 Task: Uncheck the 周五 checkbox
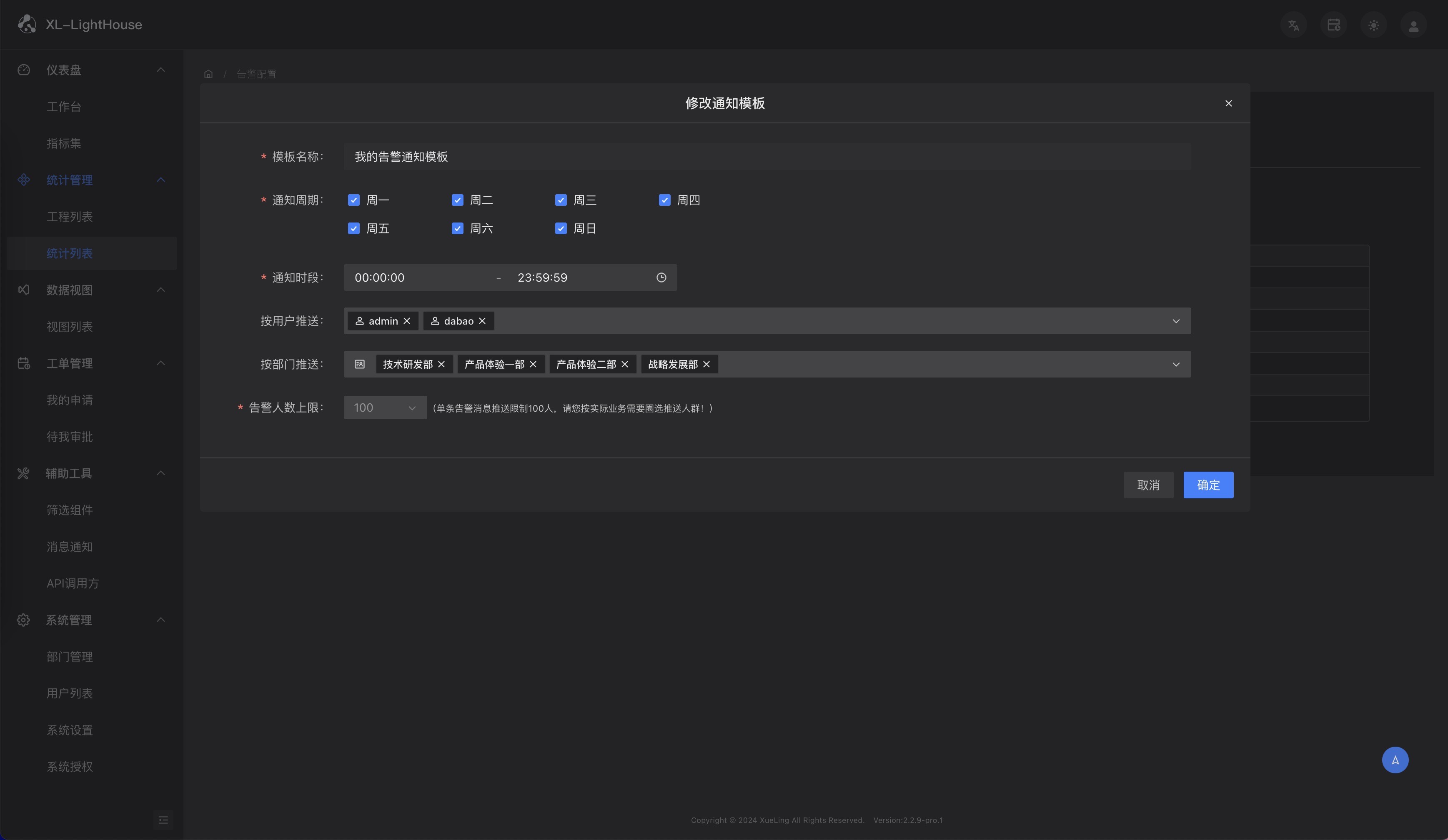[x=354, y=229]
